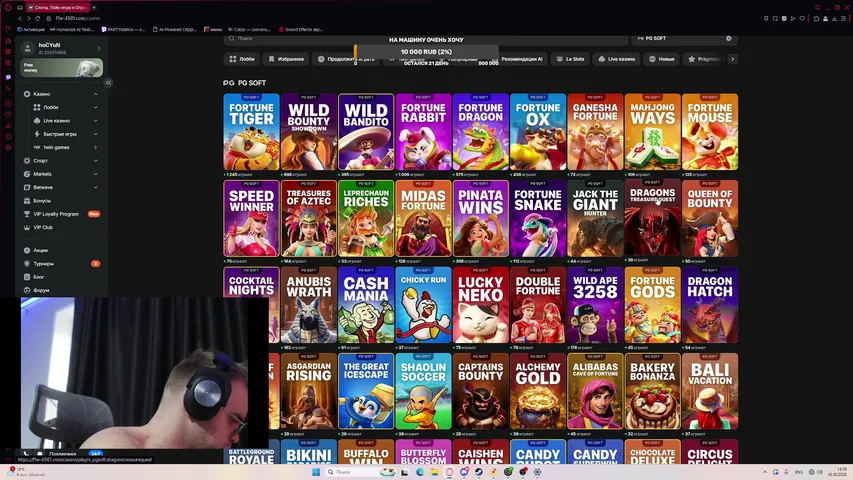Click the donation goal progress bar
Viewport: 853px width, 480px height.
coord(426,52)
